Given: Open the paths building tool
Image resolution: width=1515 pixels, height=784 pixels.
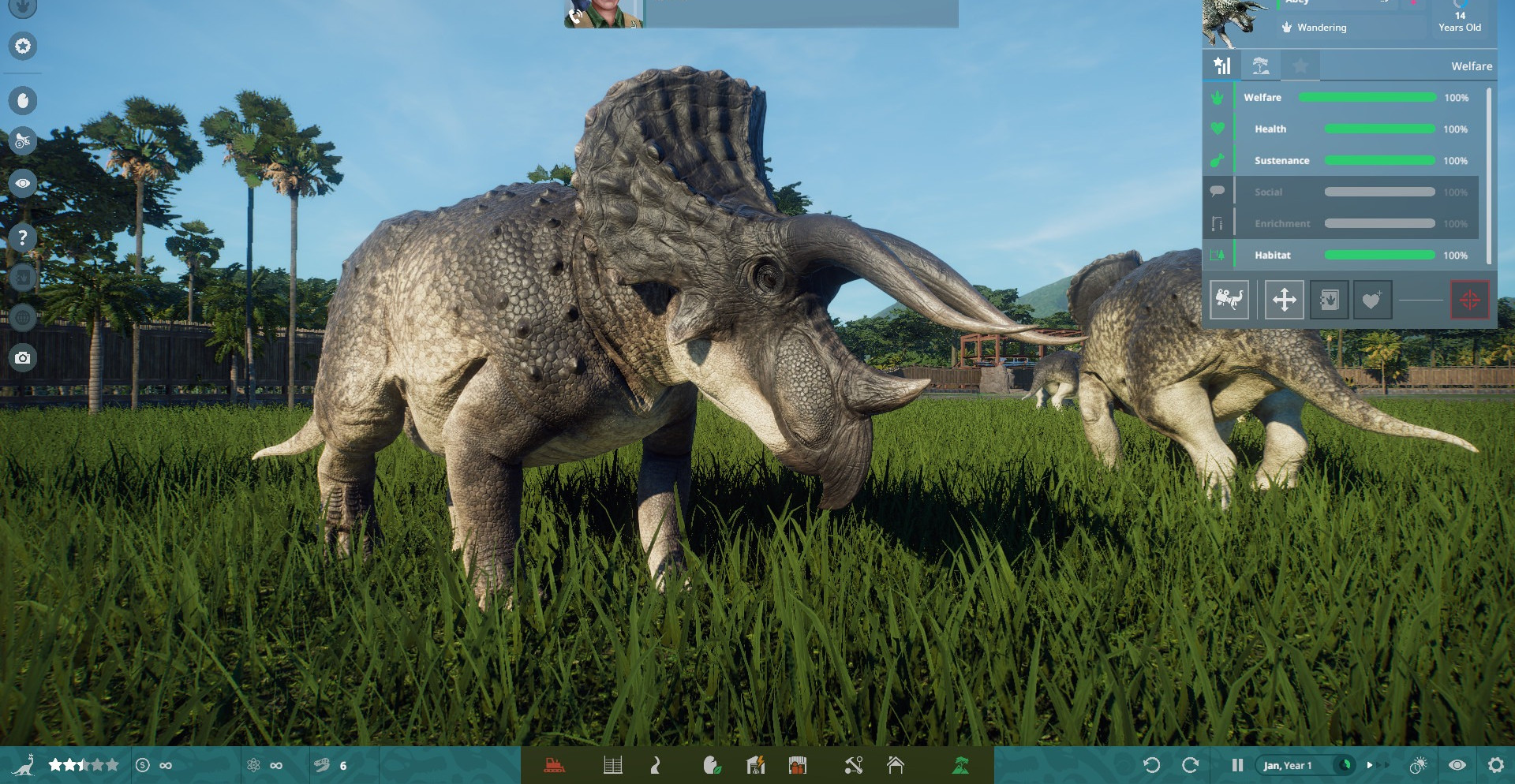Looking at the screenshot, I should [655, 765].
